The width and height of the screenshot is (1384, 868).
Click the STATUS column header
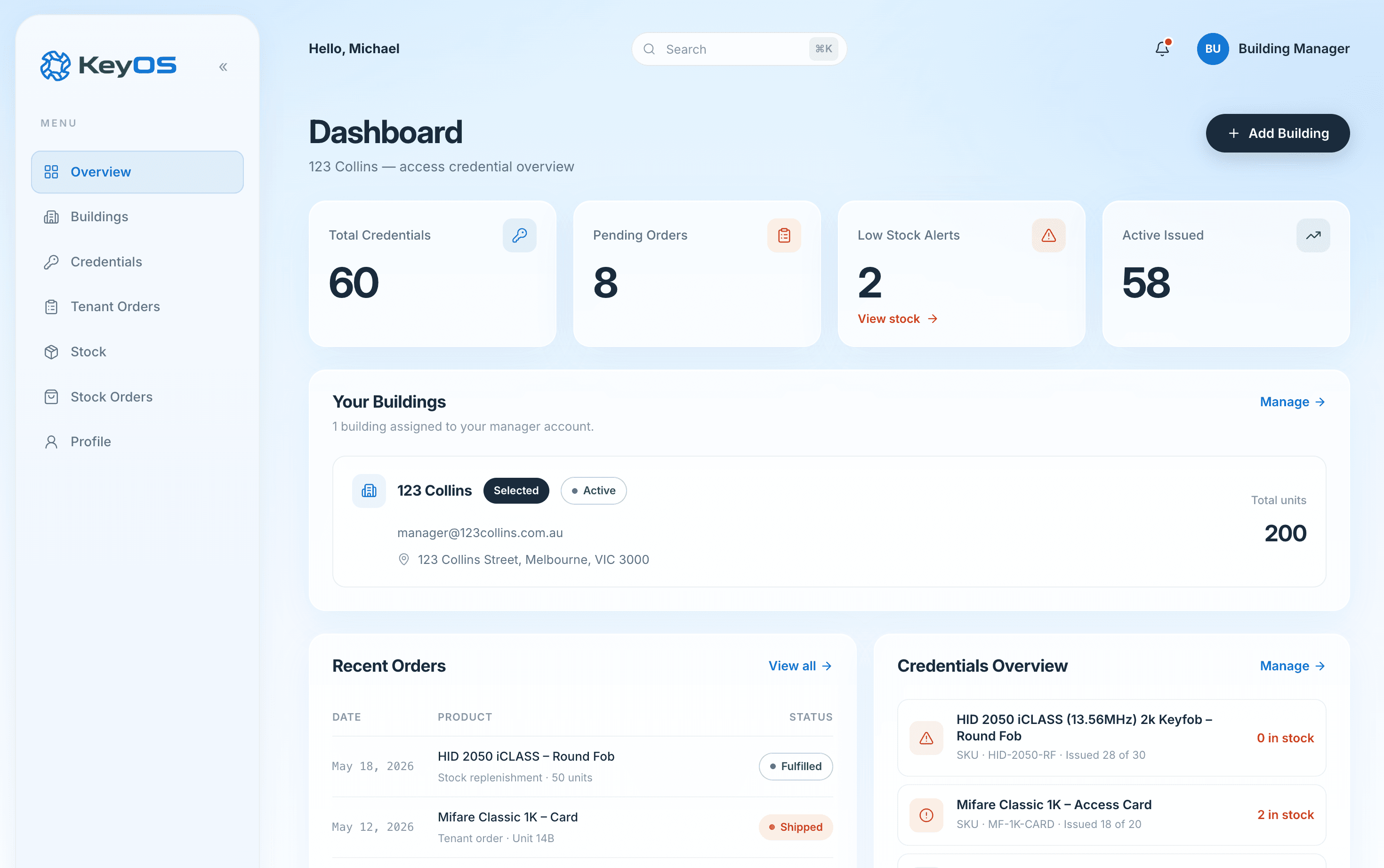[811, 717]
